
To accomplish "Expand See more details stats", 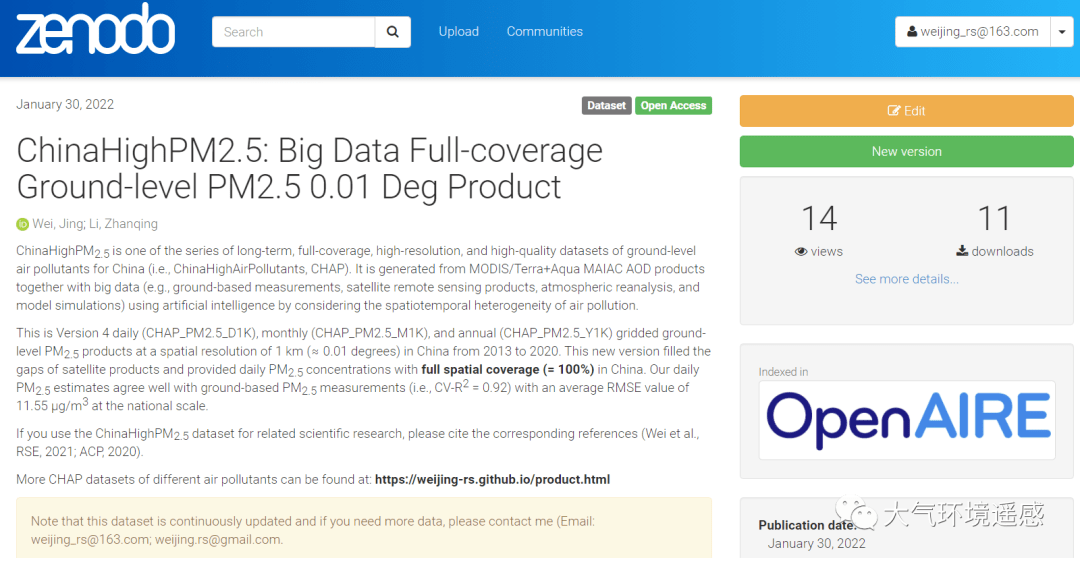I will click(906, 279).
